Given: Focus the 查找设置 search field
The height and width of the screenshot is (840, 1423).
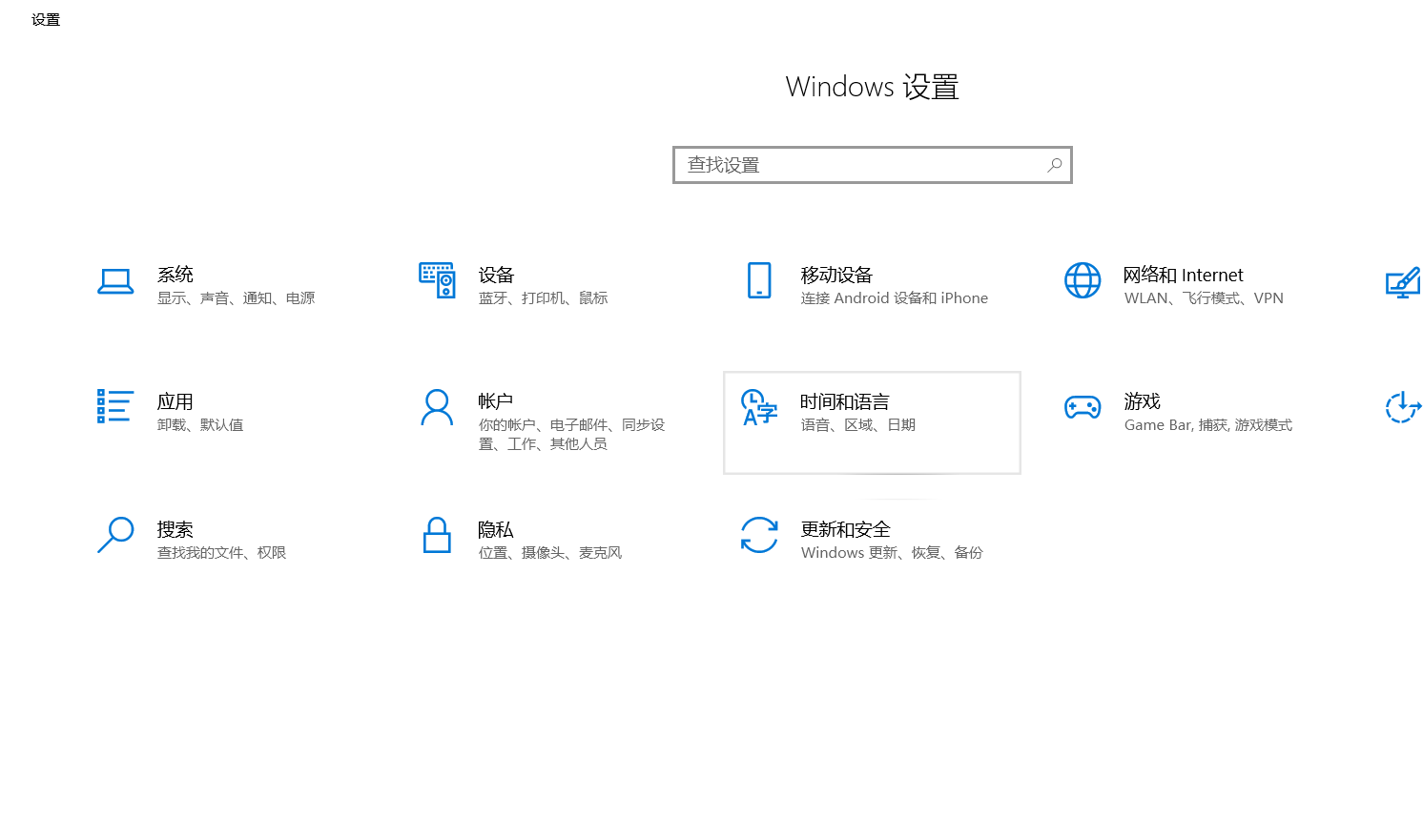Looking at the screenshot, I should coord(873,165).
